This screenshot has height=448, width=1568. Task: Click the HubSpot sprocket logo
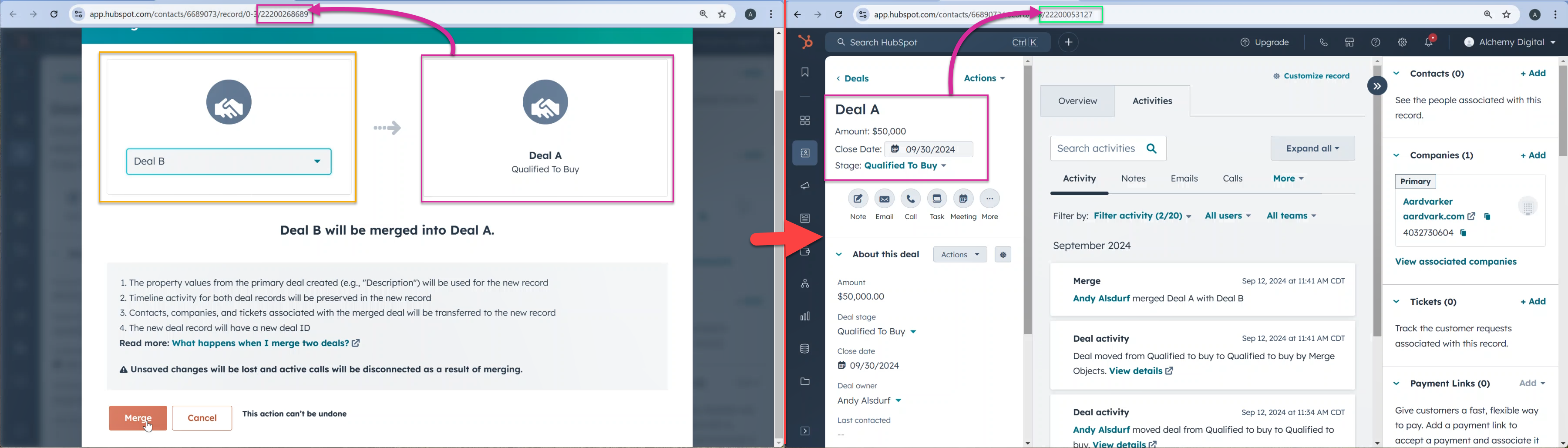805,42
